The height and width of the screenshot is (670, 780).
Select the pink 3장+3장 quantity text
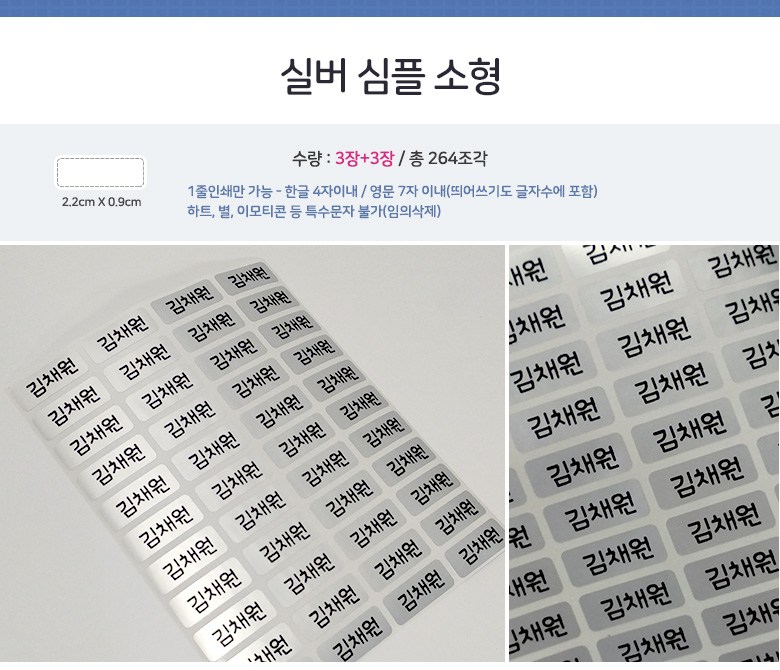[364, 158]
